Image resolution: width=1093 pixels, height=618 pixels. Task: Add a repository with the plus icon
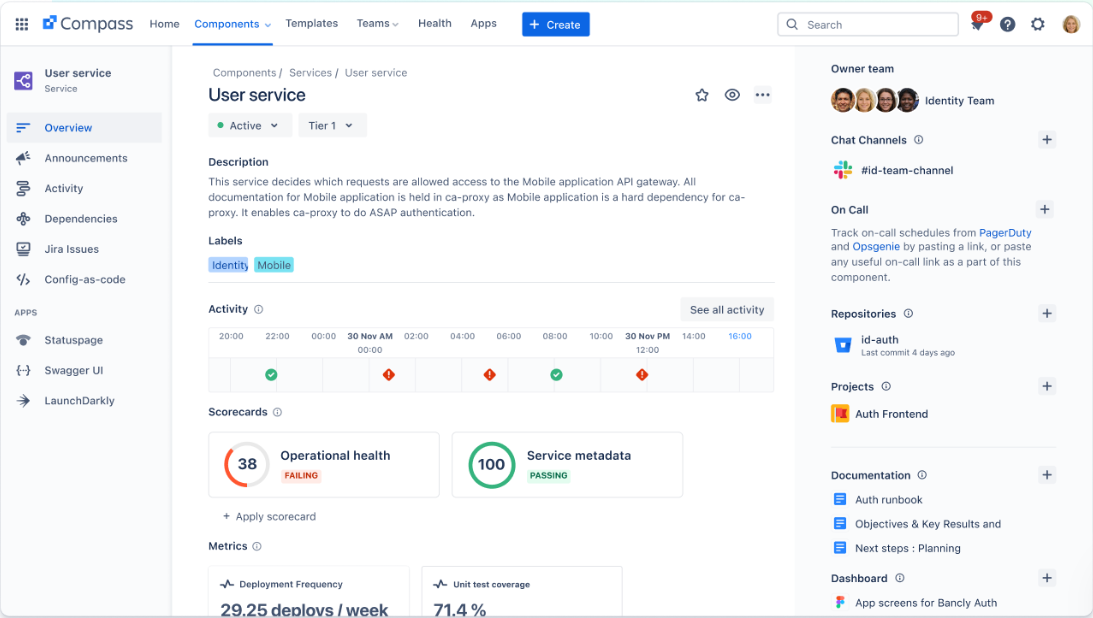[1047, 314]
